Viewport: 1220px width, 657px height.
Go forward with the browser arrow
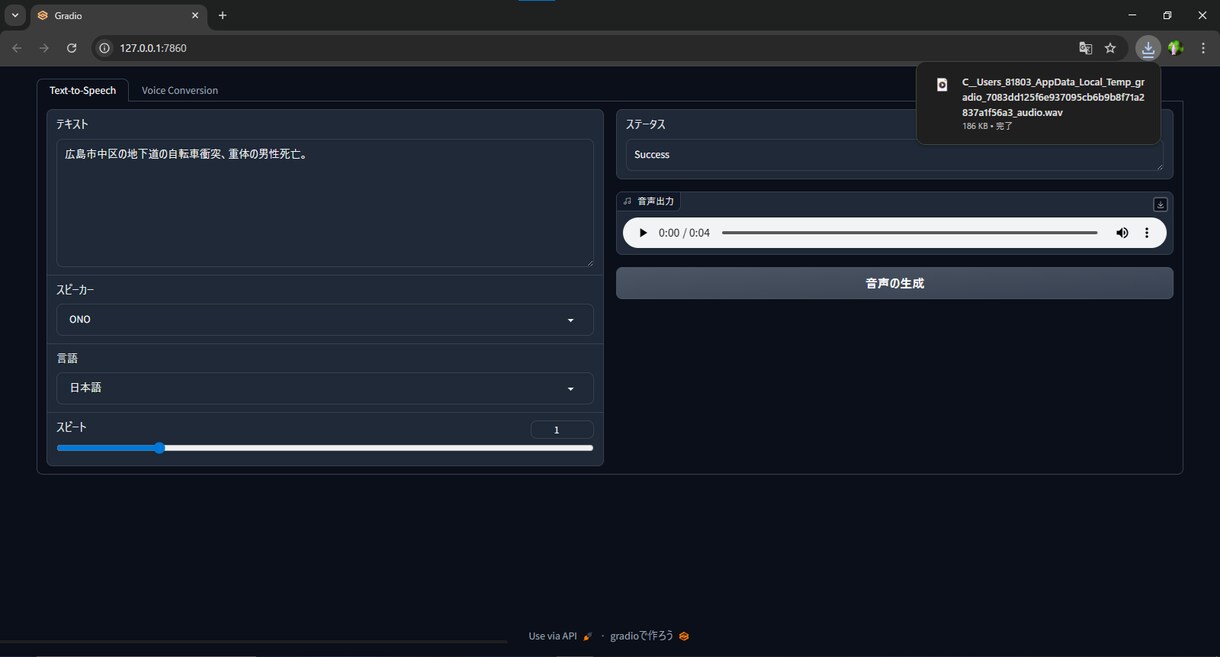(44, 48)
